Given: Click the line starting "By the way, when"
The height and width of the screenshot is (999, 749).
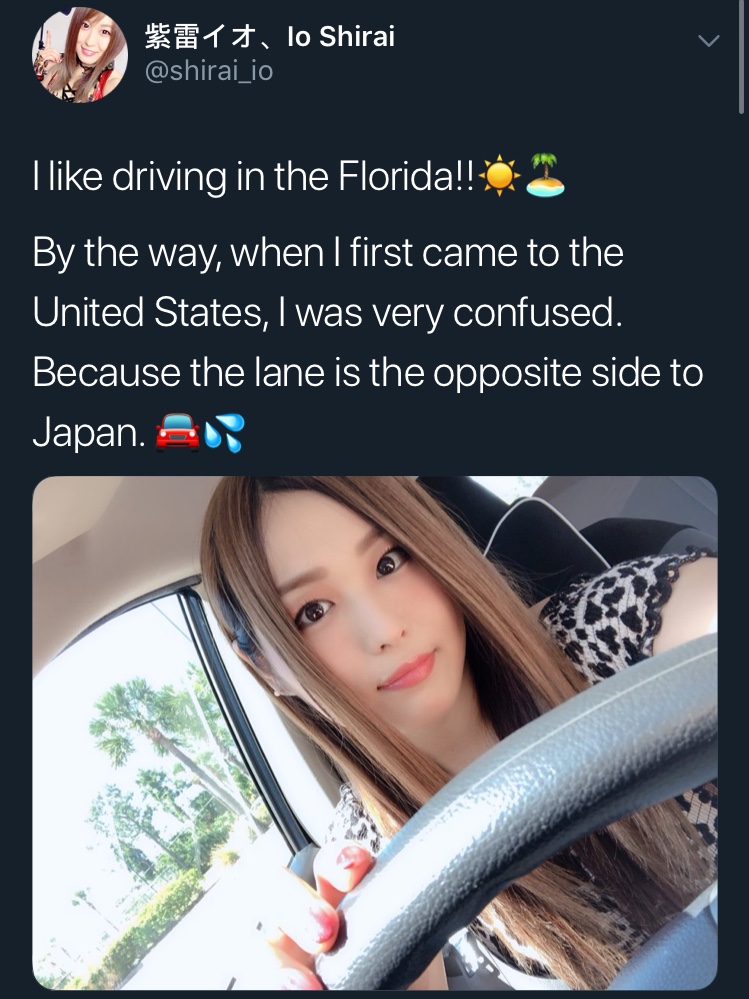Looking at the screenshot, I should click(x=328, y=254).
